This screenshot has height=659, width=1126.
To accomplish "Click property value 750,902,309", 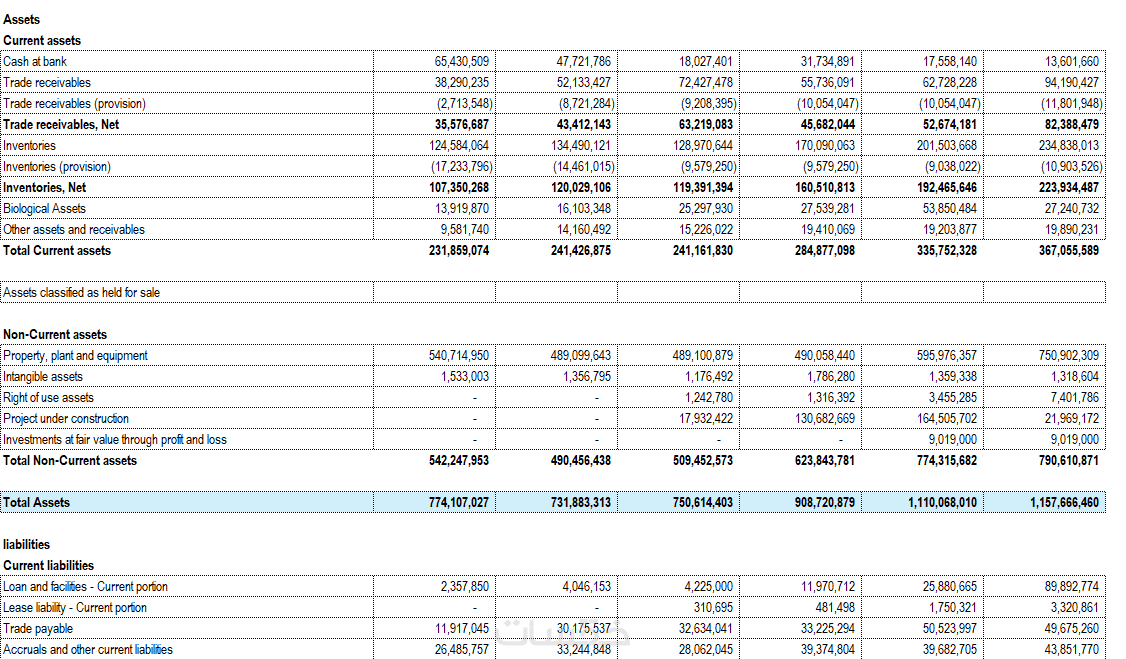I will (1069, 355).
